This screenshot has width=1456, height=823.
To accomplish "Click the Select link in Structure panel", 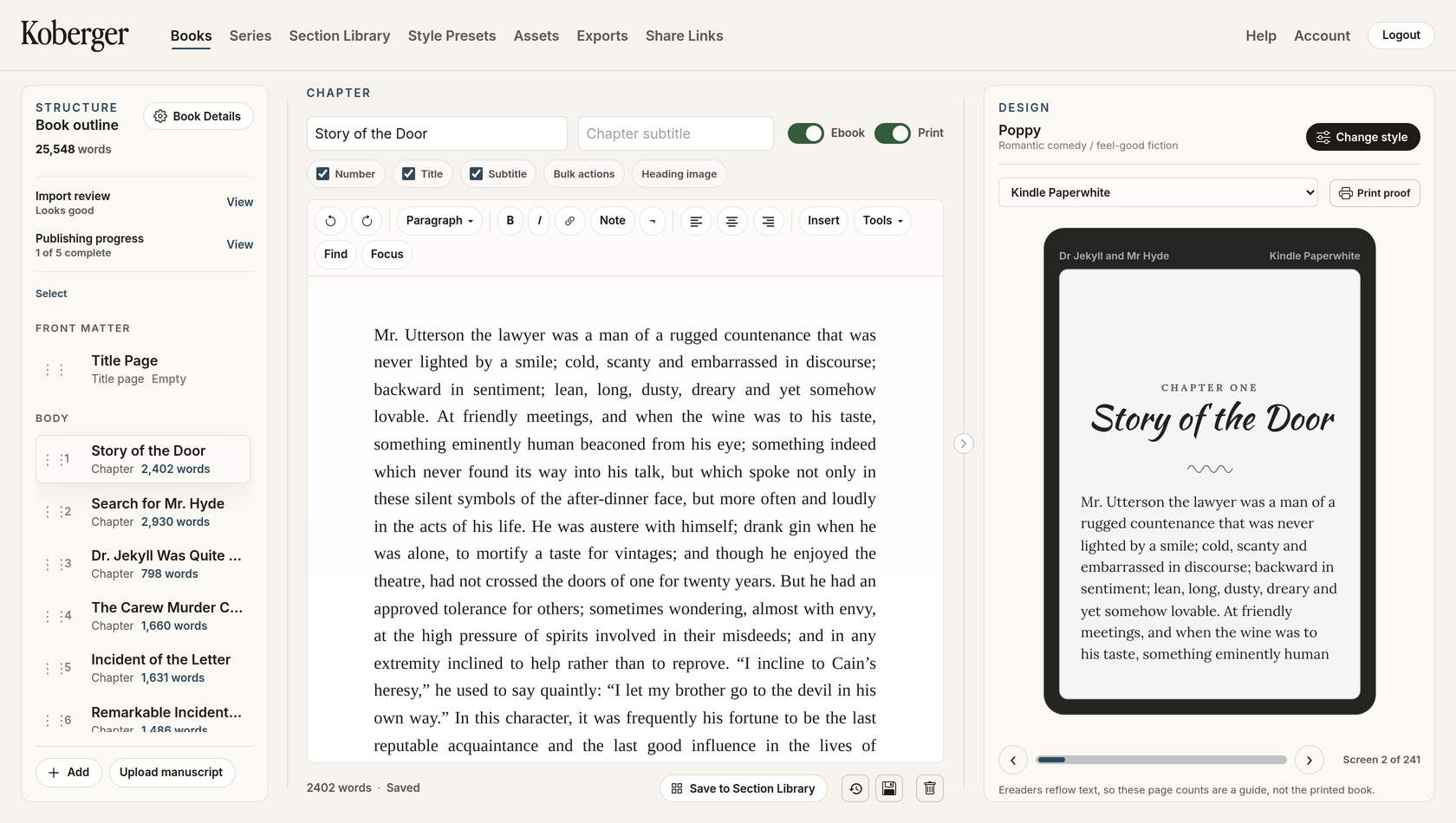I will (51, 294).
